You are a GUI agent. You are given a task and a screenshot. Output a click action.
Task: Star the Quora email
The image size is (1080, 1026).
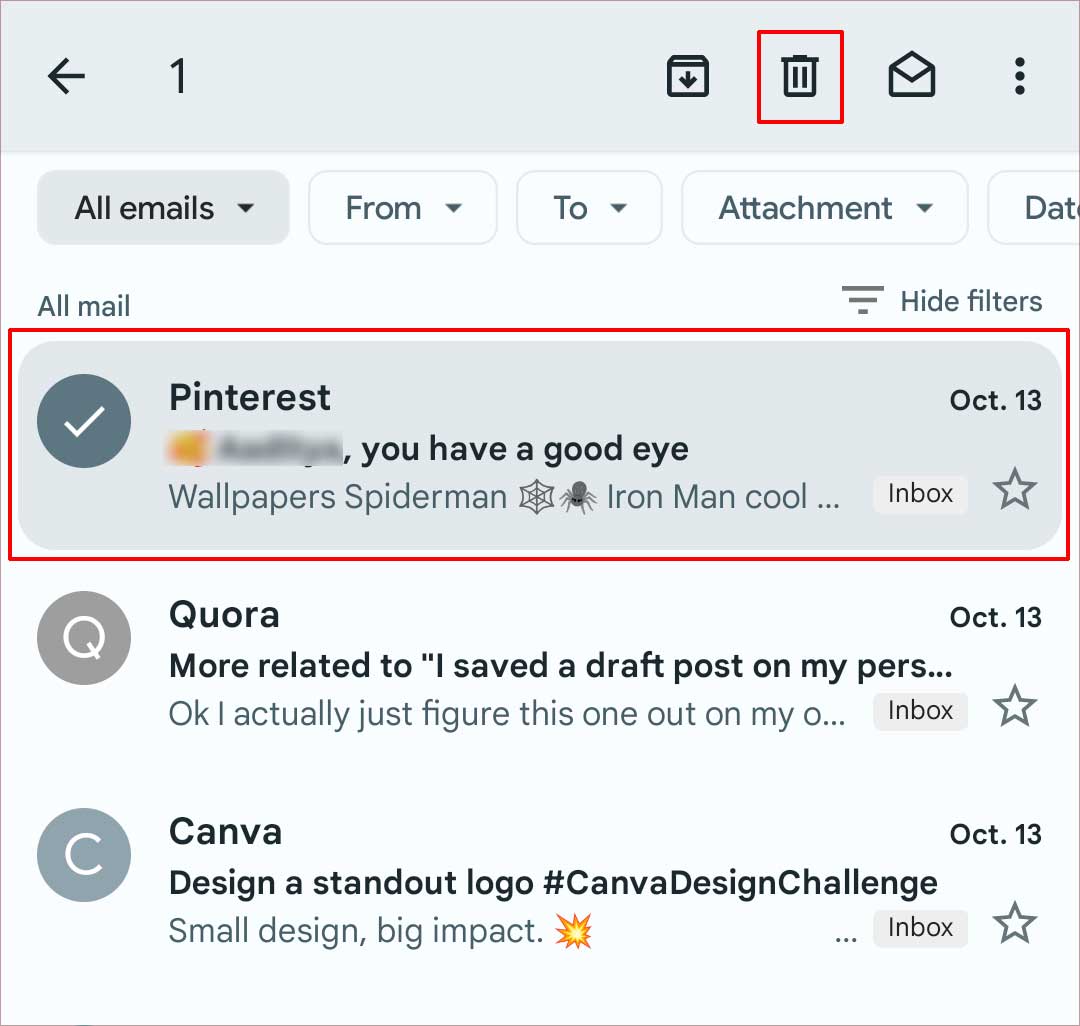tap(1015, 706)
